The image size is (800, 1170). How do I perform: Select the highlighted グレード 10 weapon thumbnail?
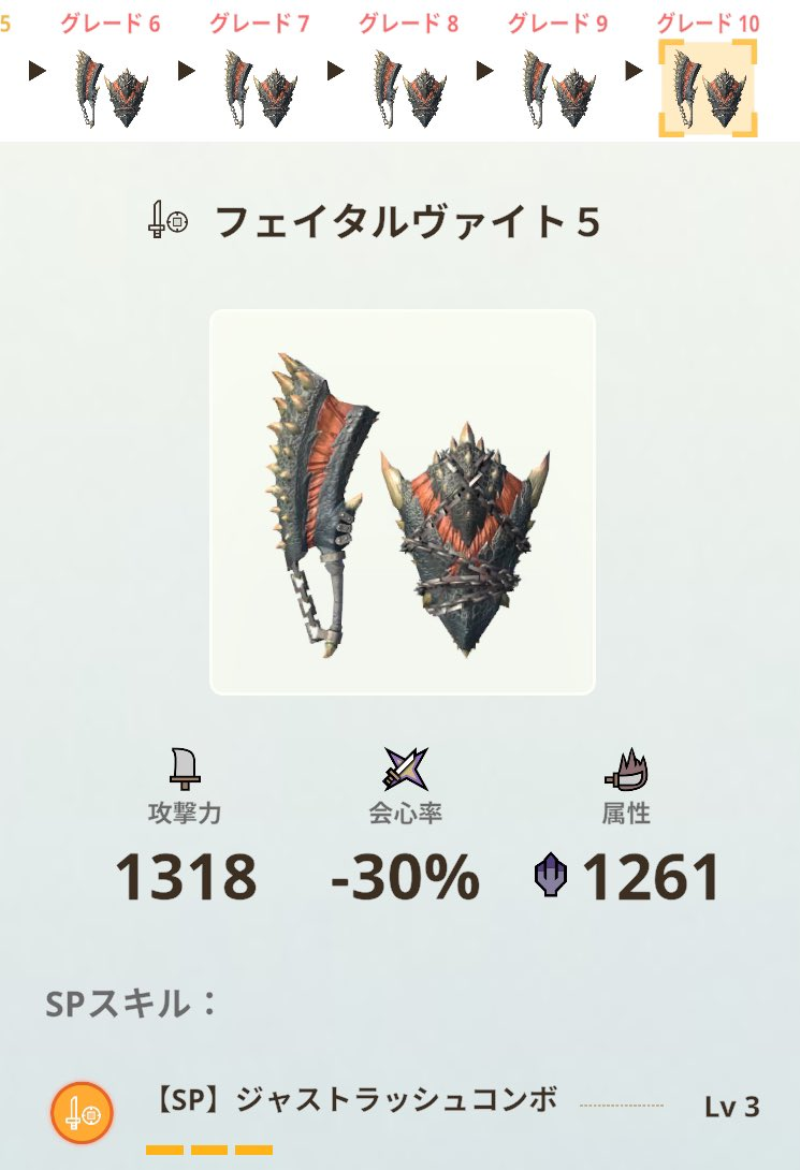(x=707, y=89)
